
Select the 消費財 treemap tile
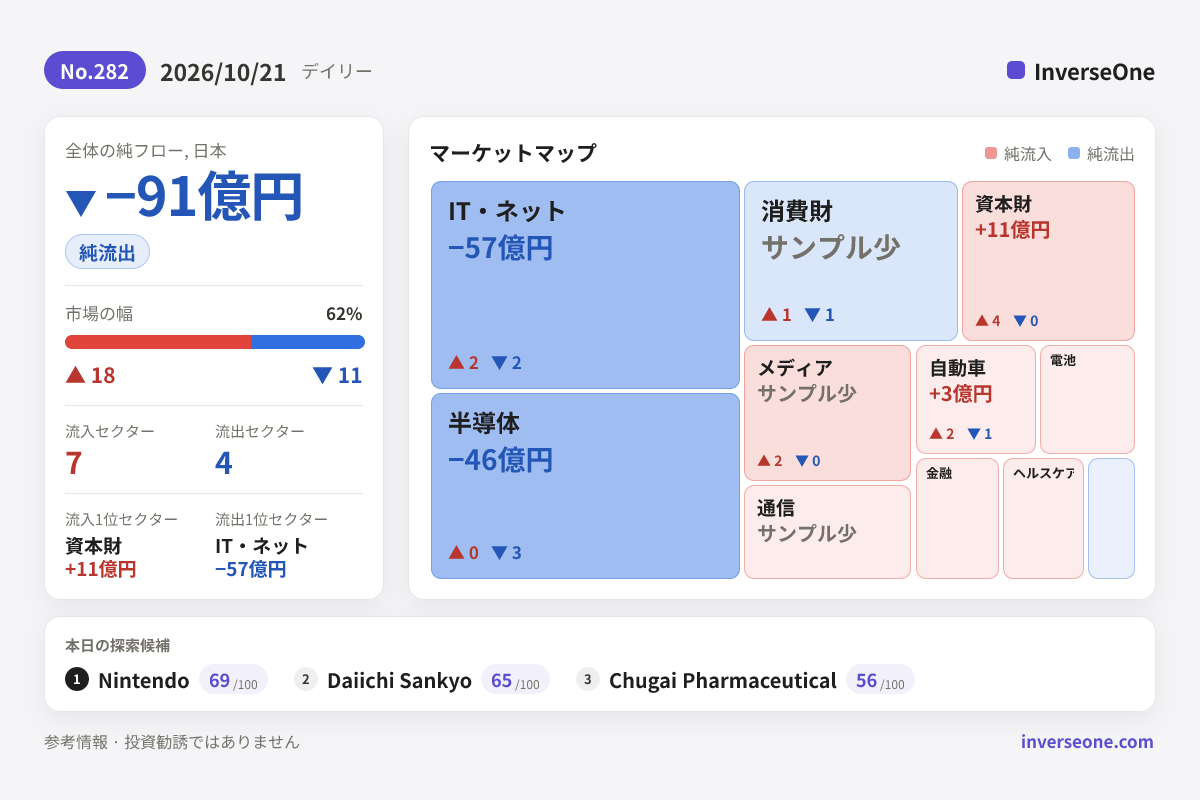851,261
